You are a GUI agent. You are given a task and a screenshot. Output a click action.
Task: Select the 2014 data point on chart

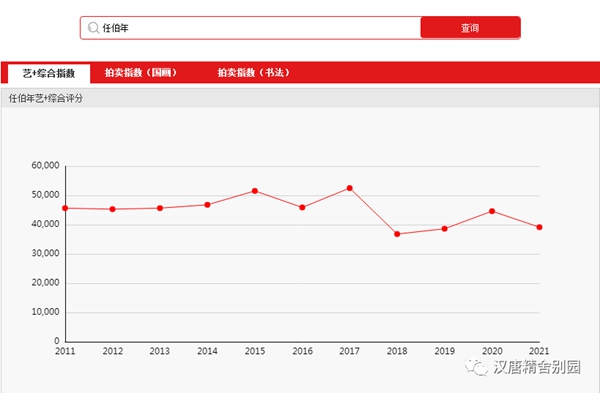[207, 205]
